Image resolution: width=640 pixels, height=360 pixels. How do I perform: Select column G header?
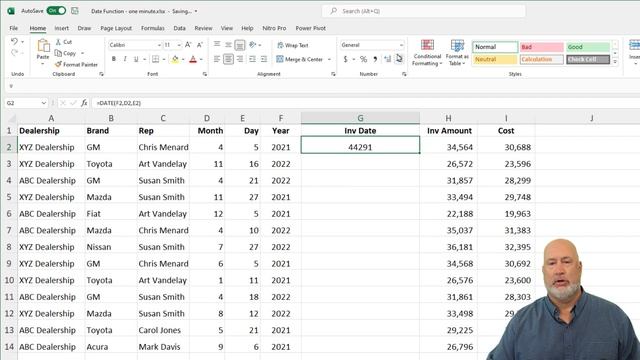tap(360, 118)
